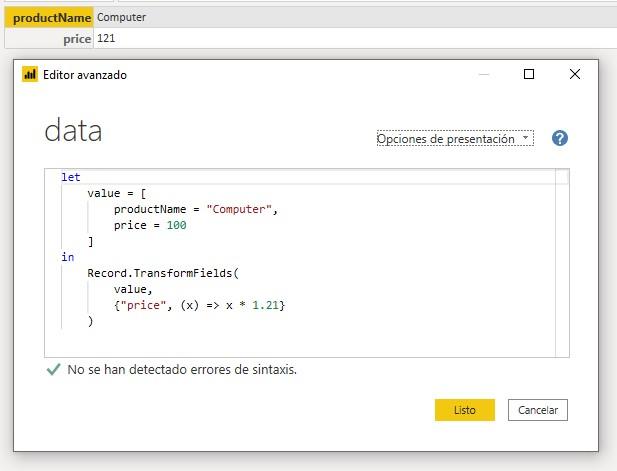Click the "Computer" string in the code
This screenshot has width=617, height=471.
tap(239, 209)
